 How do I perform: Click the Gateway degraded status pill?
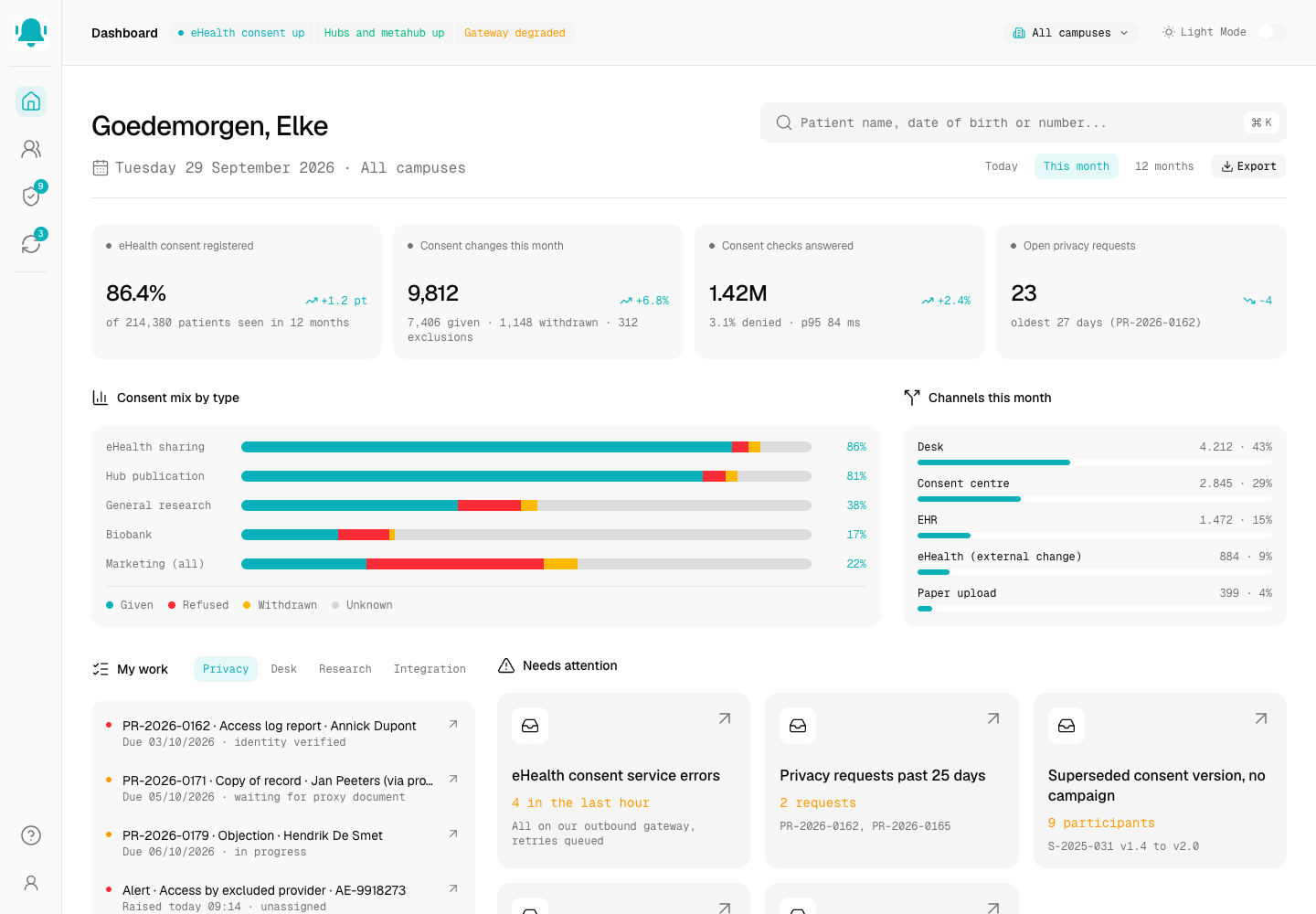coord(515,33)
